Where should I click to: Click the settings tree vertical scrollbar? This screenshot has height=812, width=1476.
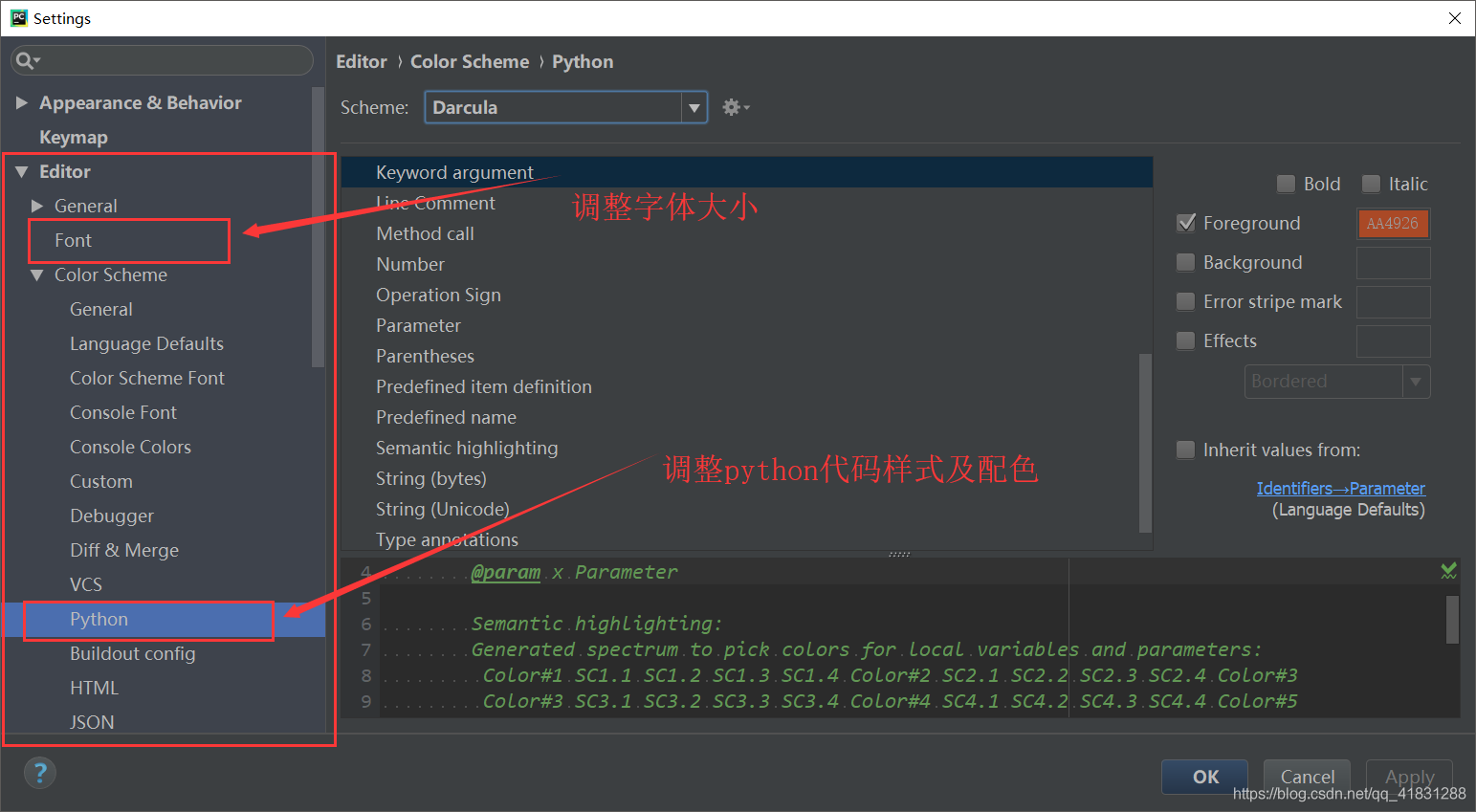tap(318, 227)
